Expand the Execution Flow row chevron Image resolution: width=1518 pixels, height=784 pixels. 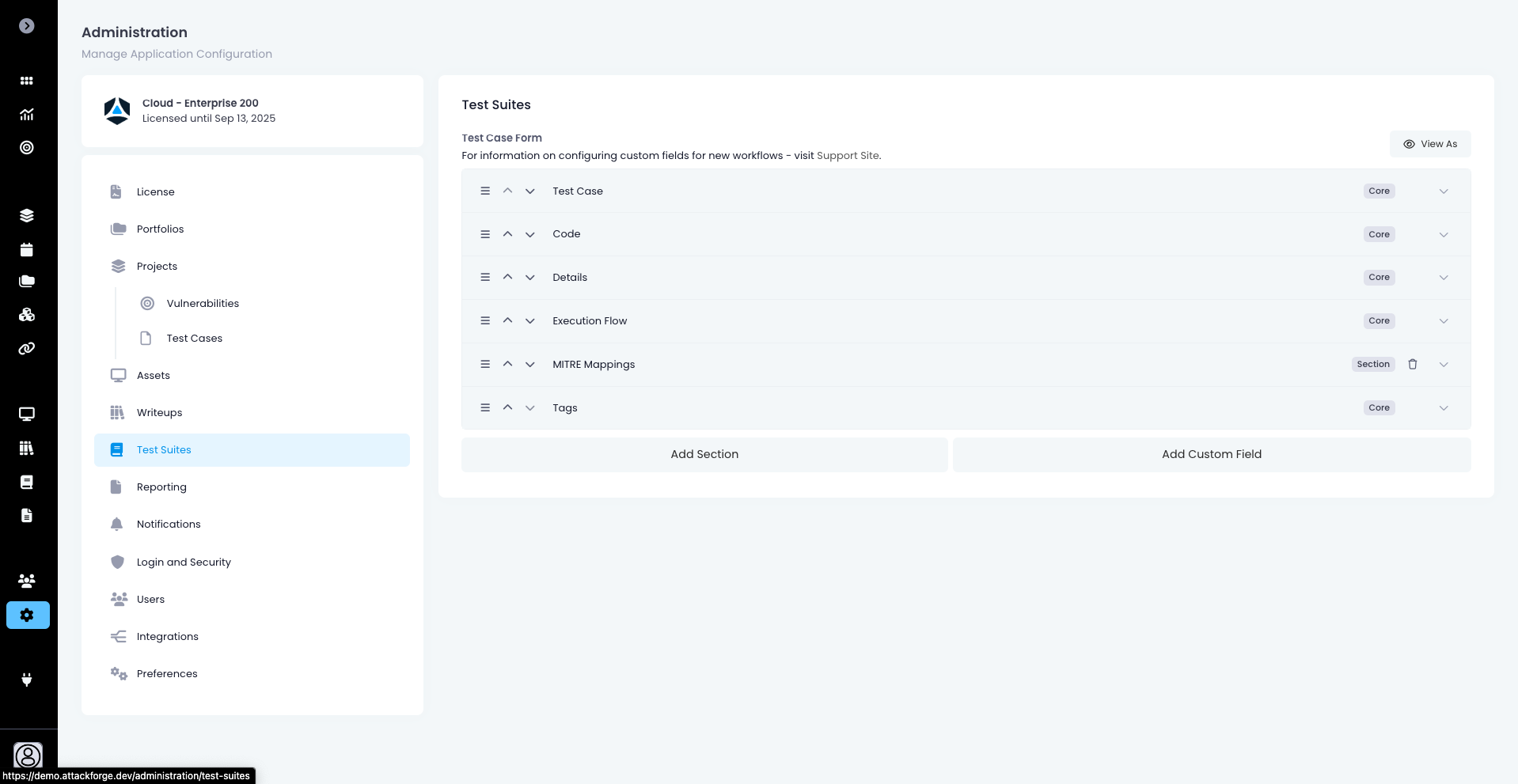[1443, 321]
